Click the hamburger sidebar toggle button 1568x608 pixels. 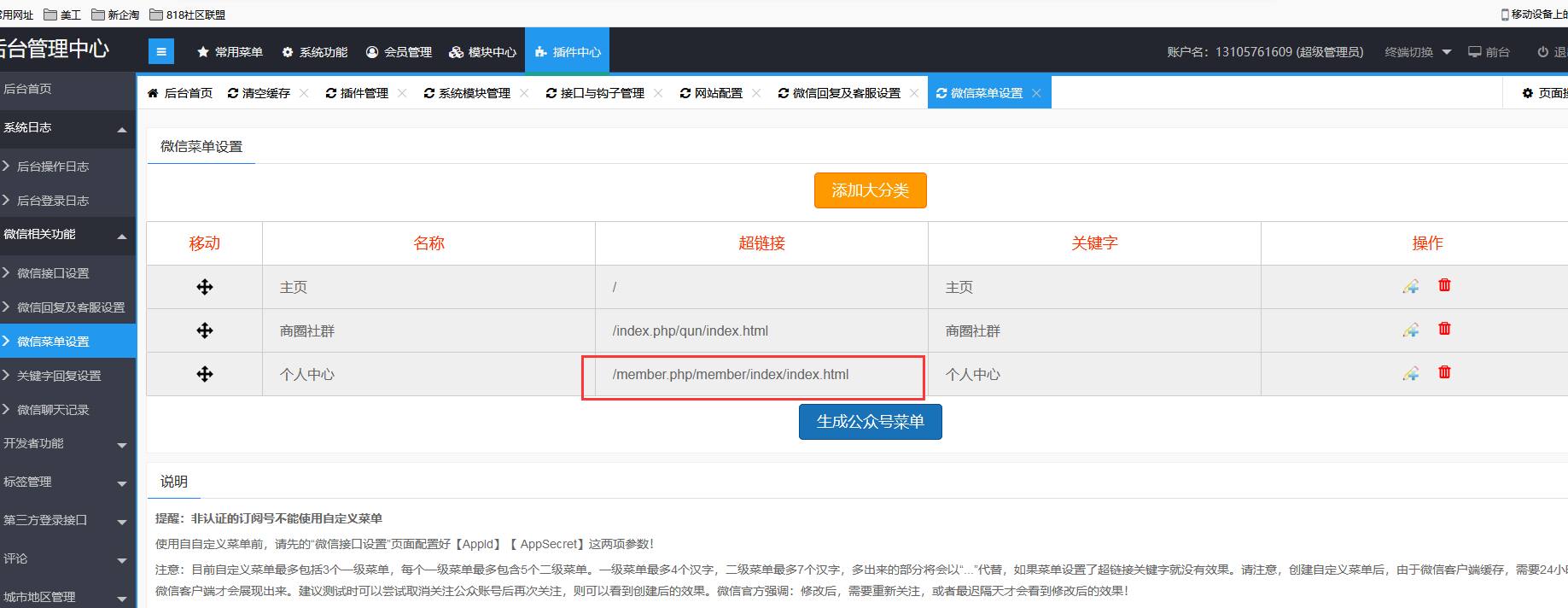pyautogui.click(x=160, y=52)
